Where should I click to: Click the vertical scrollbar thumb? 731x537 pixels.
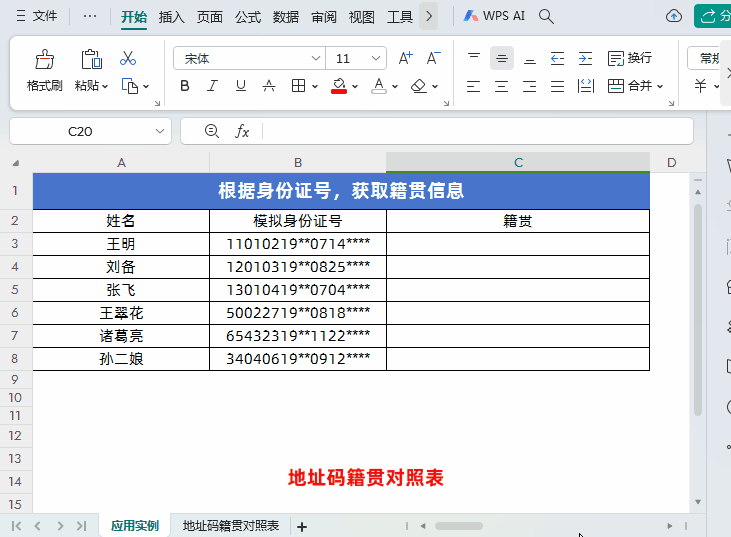pyautogui.click(x=698, y=310)
